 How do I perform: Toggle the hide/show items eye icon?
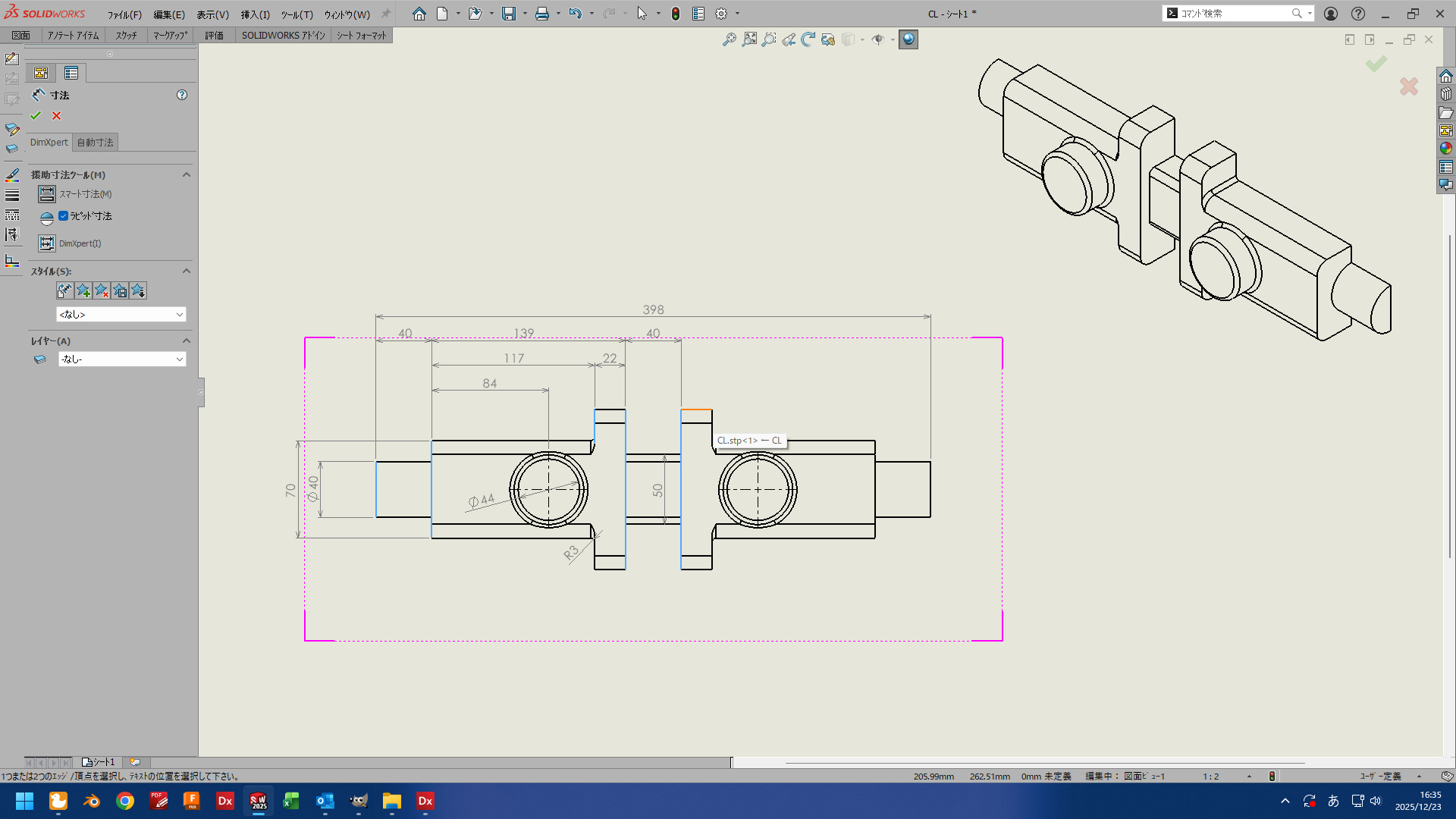coord(877,39)
